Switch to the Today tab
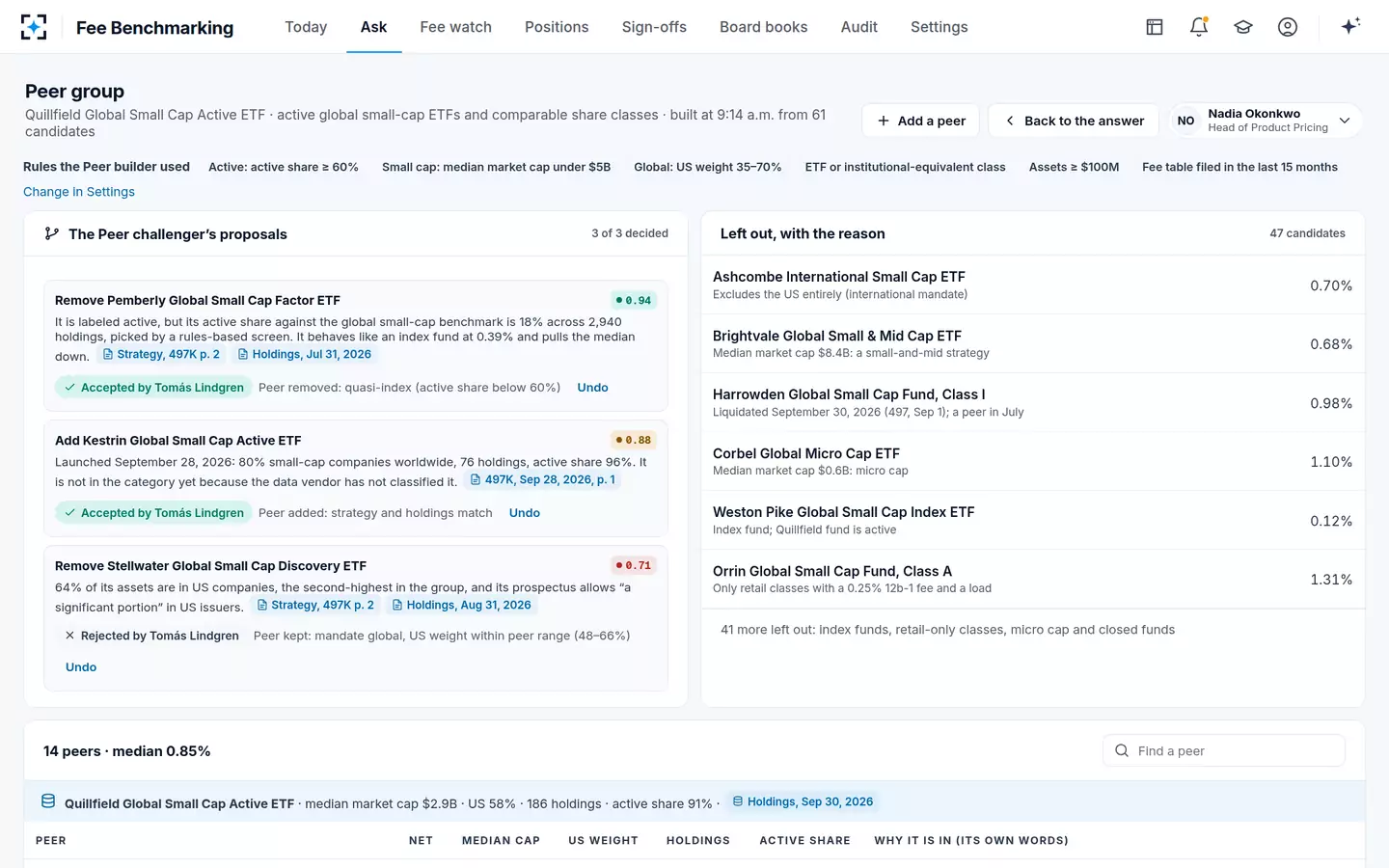 point(306,27)
